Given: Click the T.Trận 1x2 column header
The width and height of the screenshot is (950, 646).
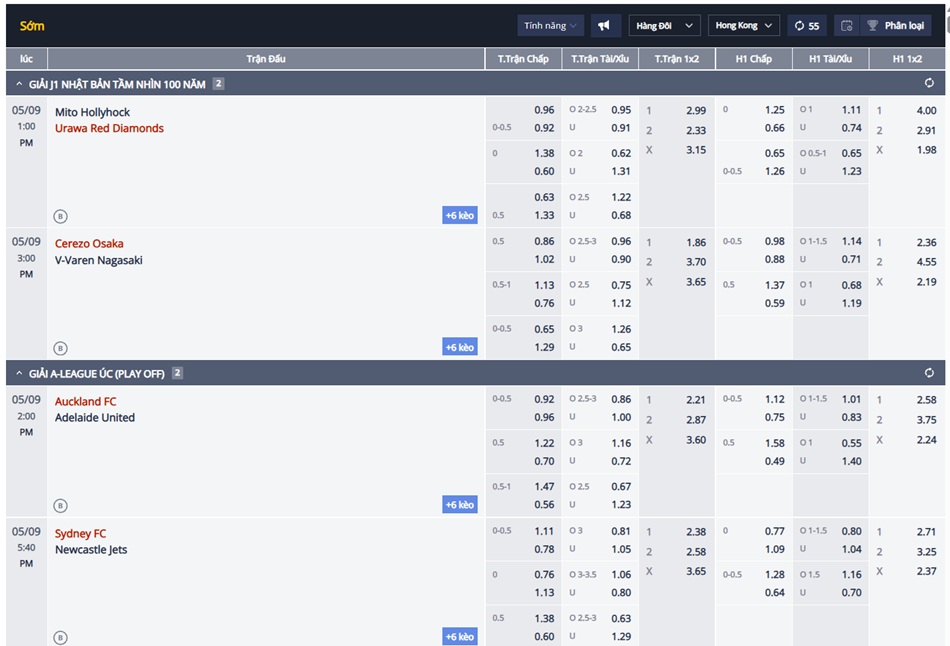Looking at the screenshot, I should (x=677, y=59).
